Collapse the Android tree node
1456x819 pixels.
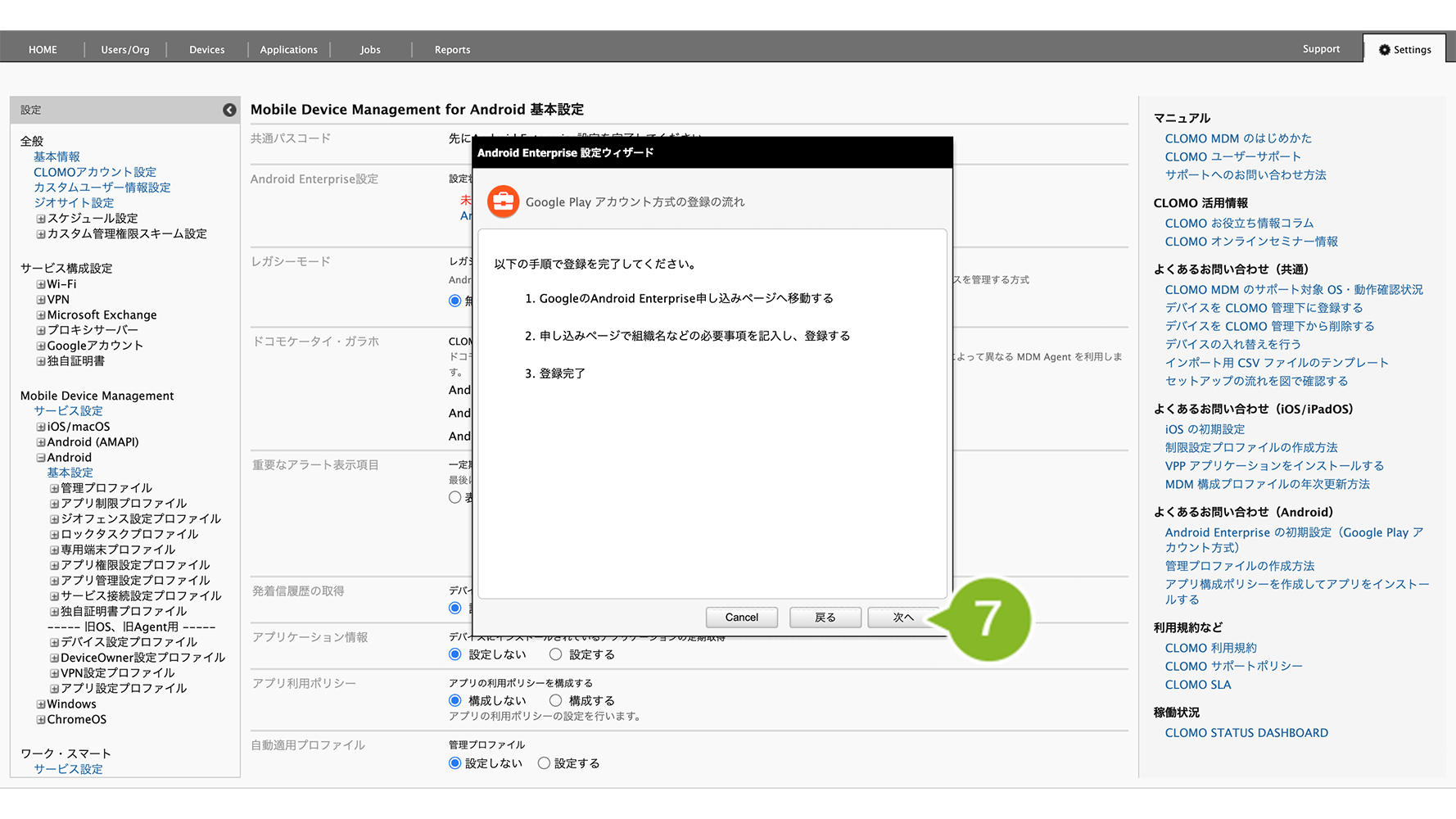(40, 458)
